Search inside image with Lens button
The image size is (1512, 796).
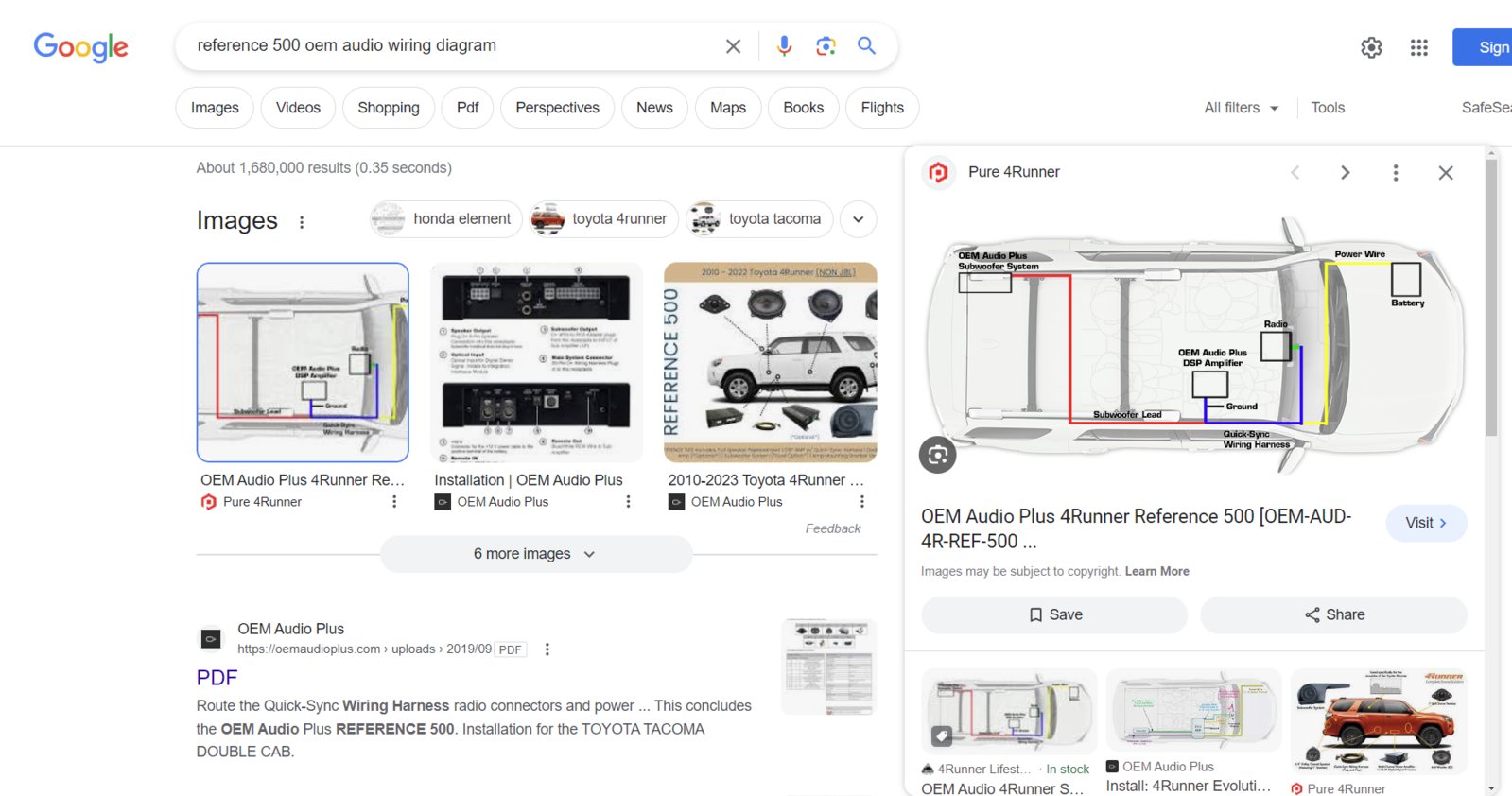[x=937, y=455]
